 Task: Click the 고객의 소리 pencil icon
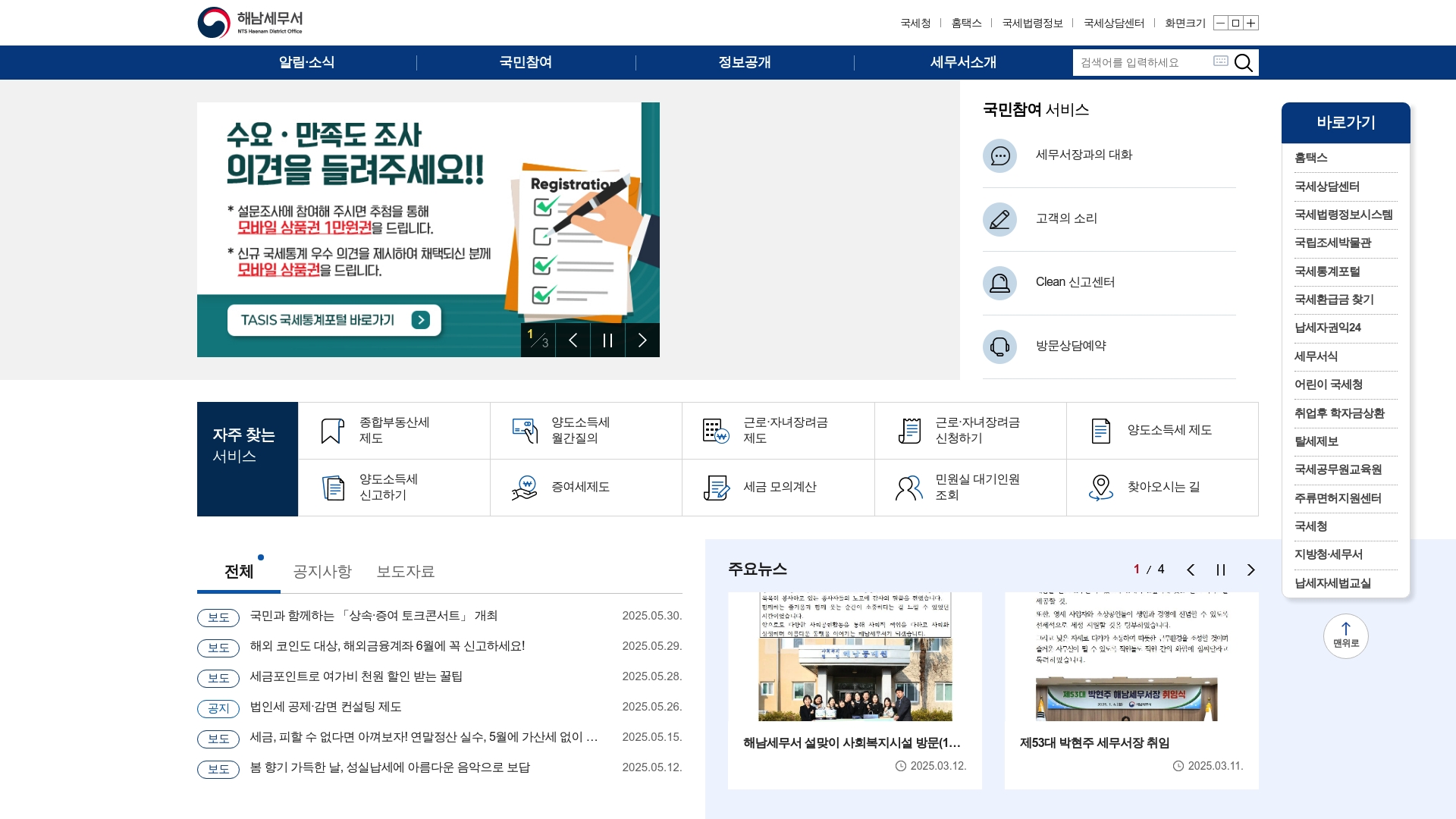999,219
